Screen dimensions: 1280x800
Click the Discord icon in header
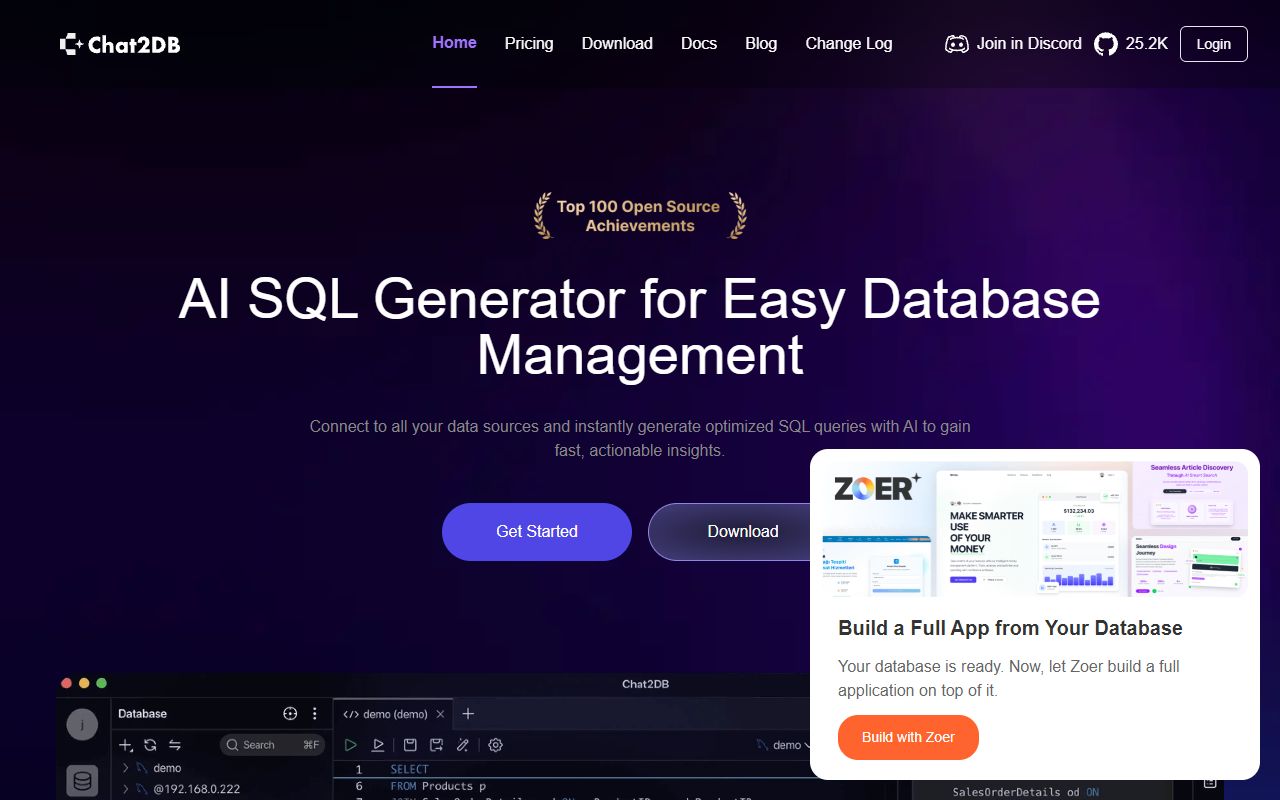956,44
